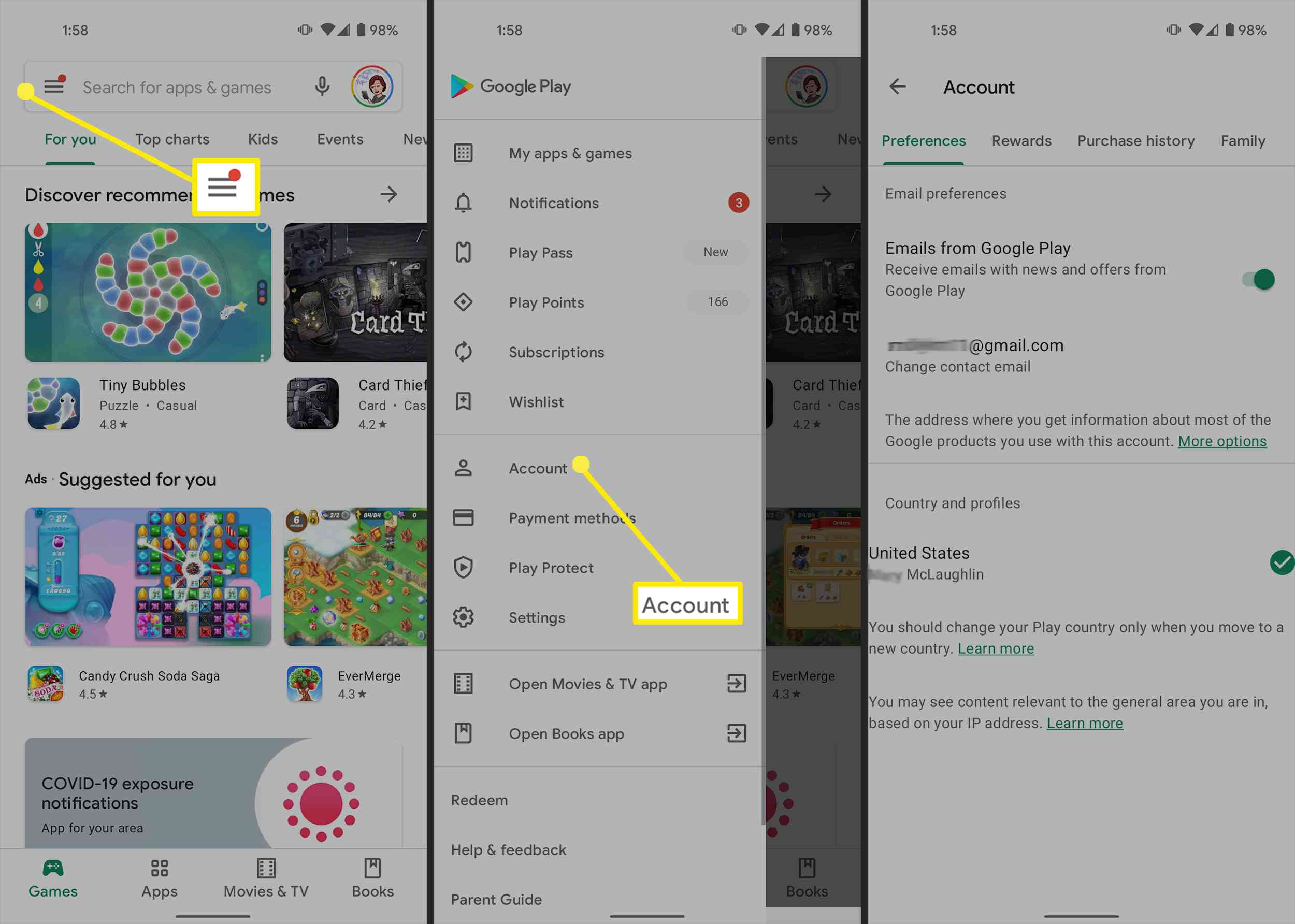Tap the Notifications bell icon
The image size is (1295, 924).
pyautogui.click(x=463, y=202)
